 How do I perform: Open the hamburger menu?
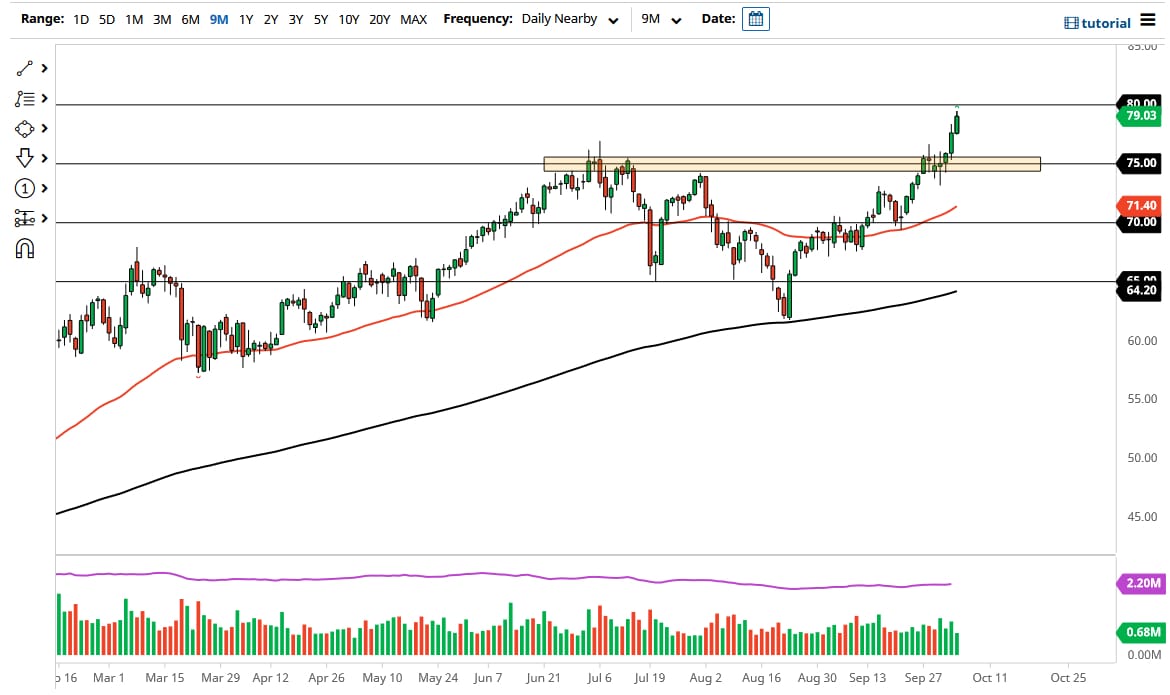point(1147,21)
